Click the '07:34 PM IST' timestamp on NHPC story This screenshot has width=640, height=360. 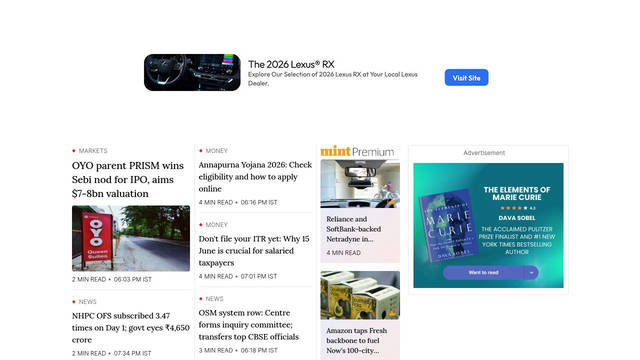tap(132, 353)
